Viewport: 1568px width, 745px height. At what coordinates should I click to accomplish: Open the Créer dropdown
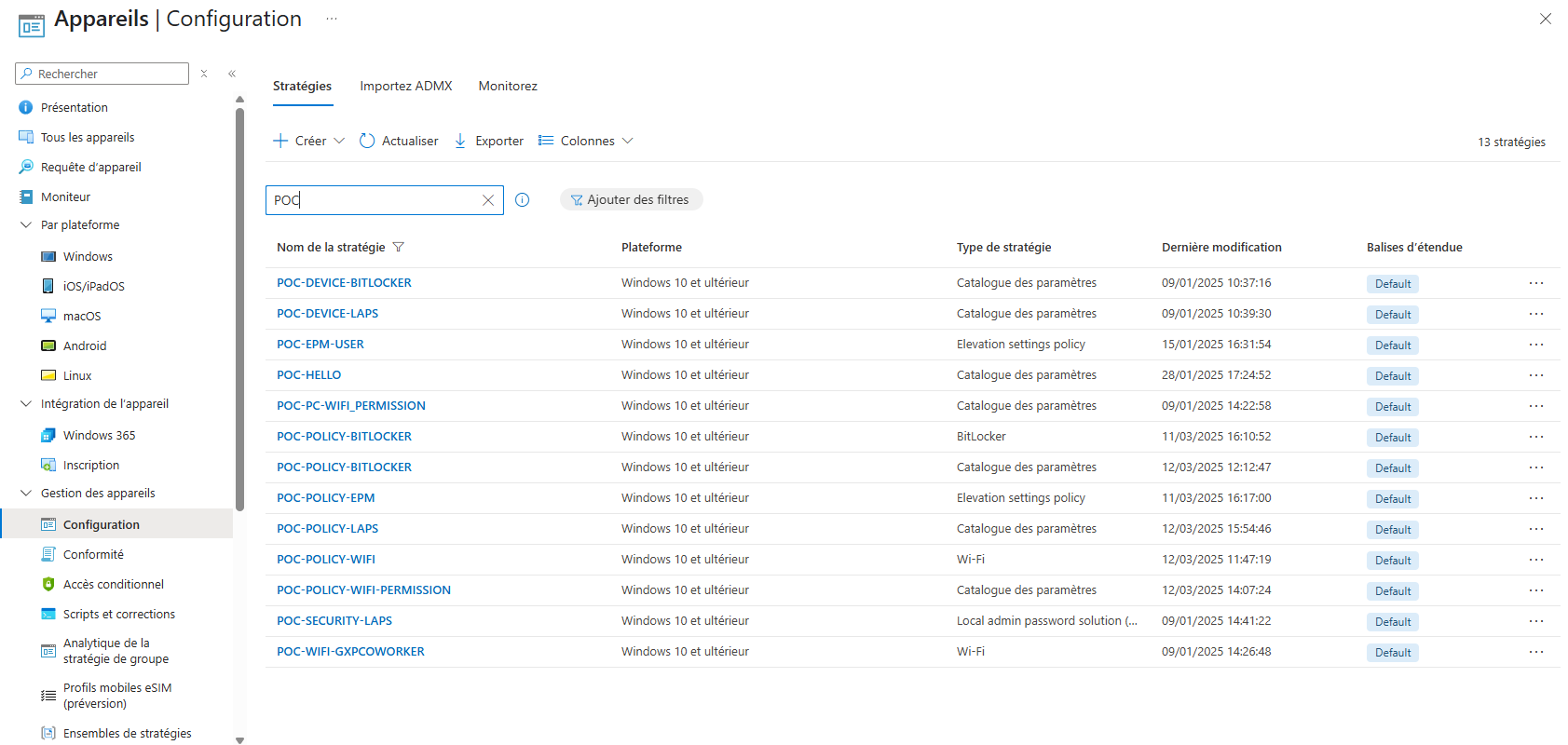pos(308,142)
